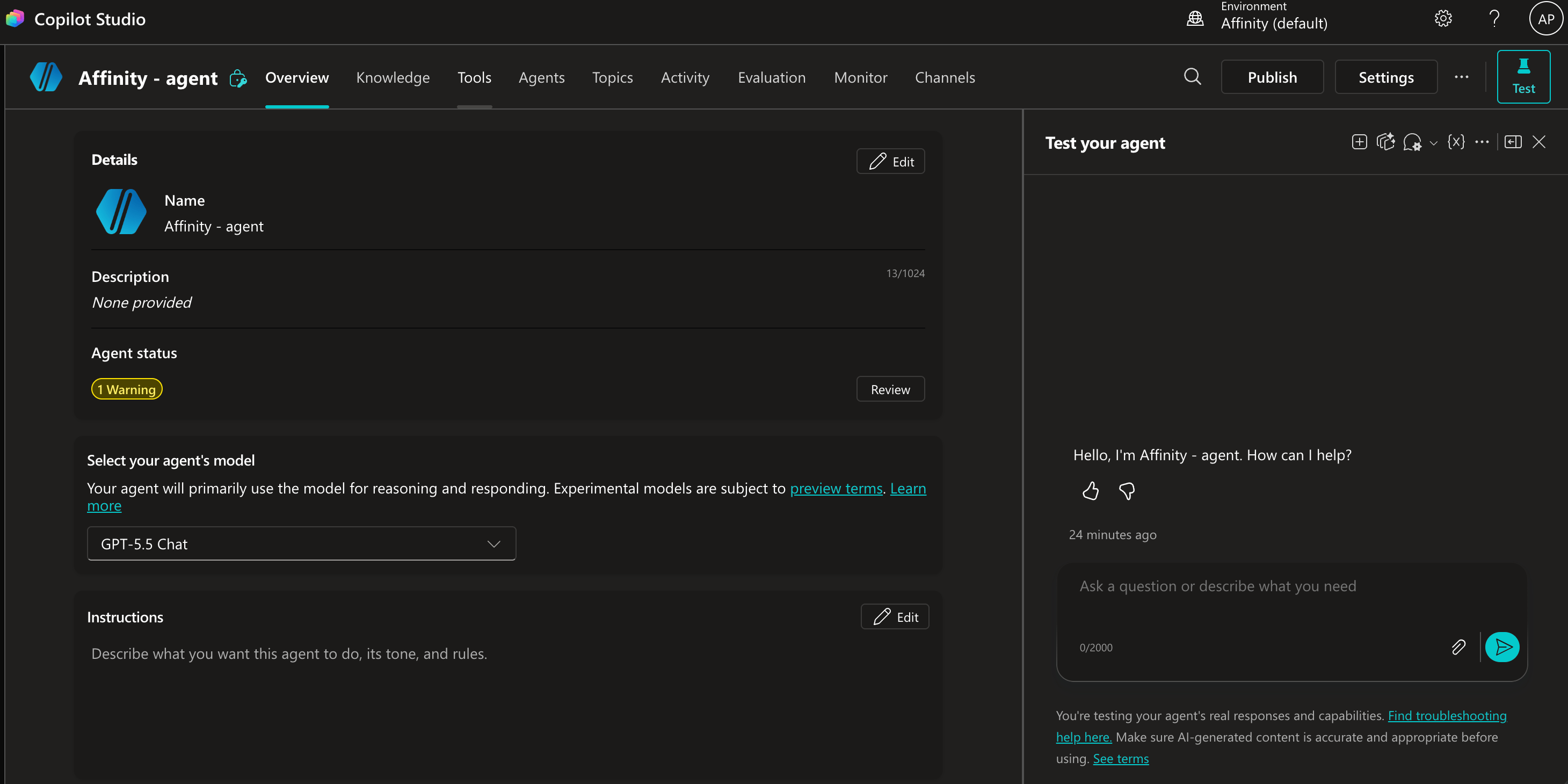Open the Activity tab
The width and height of the screenshot is (1568, 784).
[685, 77]
